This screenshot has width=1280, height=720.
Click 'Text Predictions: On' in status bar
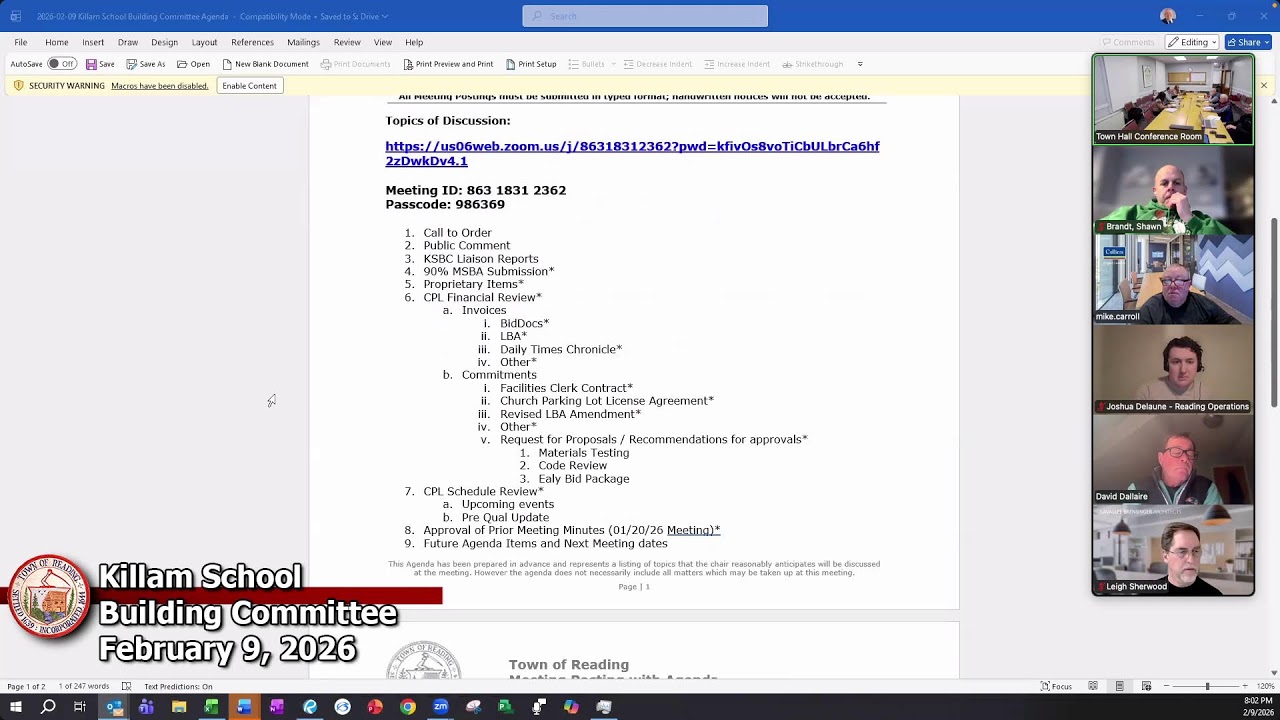[178, 686]
